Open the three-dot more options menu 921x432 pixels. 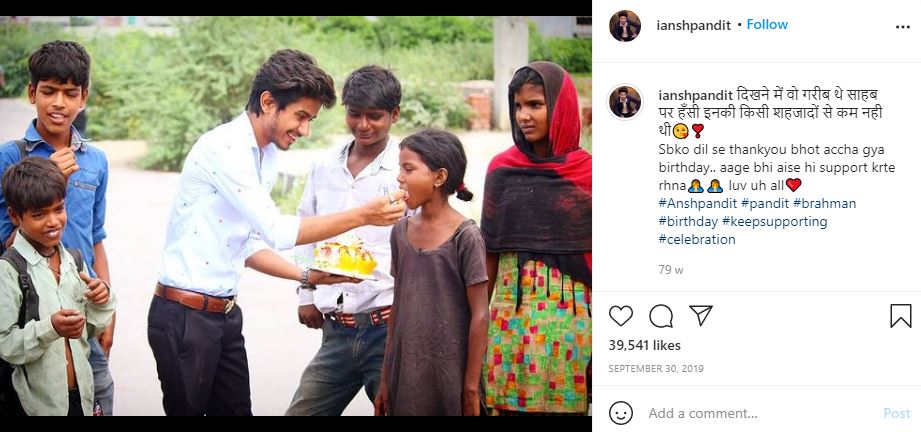click(x=903, y=27)
